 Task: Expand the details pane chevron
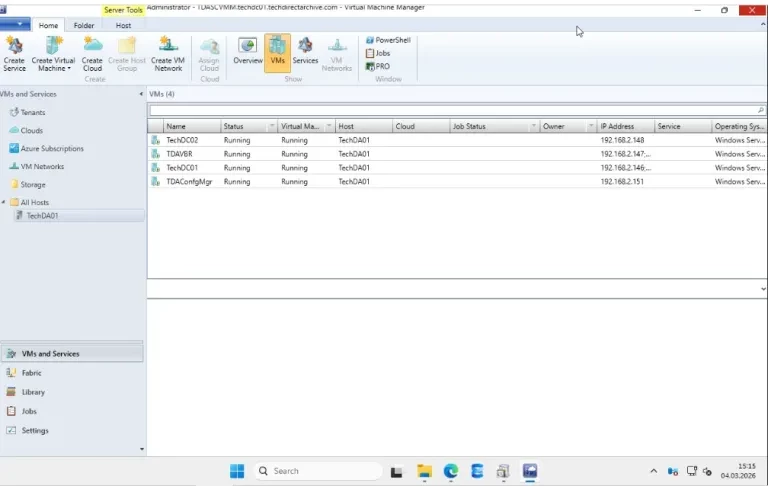pyautogui.click(x=763, y=289)
